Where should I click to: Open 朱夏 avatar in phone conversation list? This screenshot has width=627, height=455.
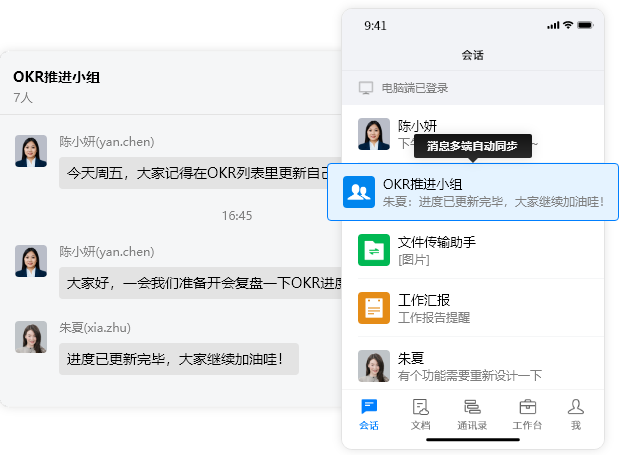coord(374,366)
